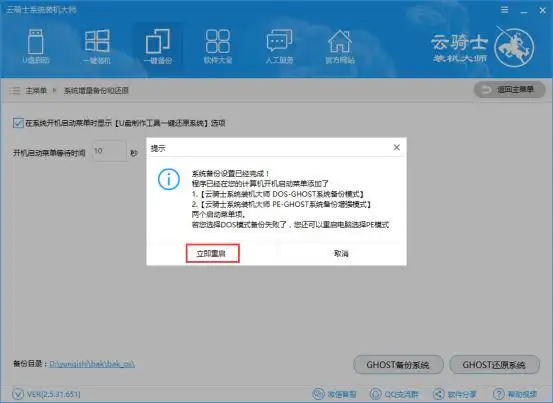The image size is (553, 403).
Task: Click 主菜单 in the breadcrumb
Action: (x=36, y=91)
